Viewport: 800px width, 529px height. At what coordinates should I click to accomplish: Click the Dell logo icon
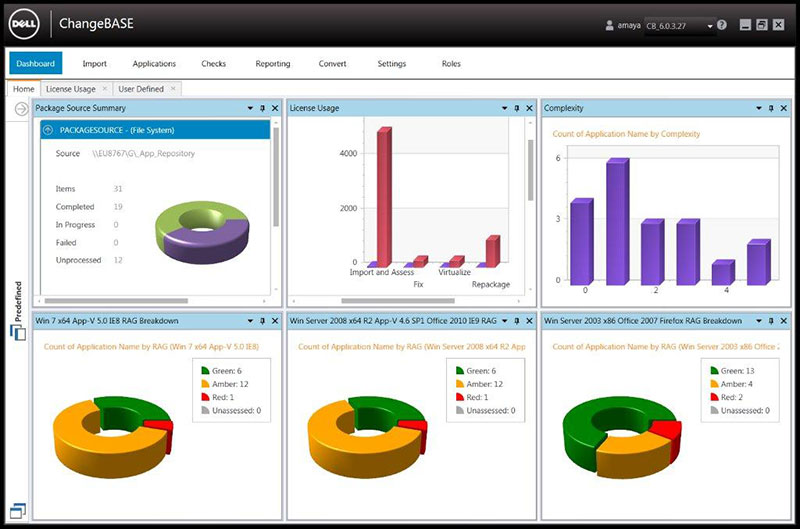[24, 24]
